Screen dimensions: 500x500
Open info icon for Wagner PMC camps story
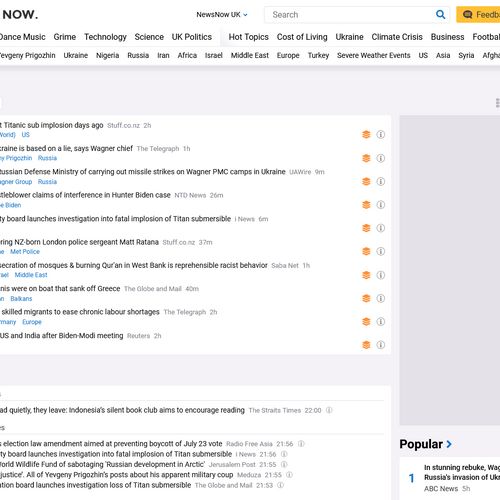point(381,181)
